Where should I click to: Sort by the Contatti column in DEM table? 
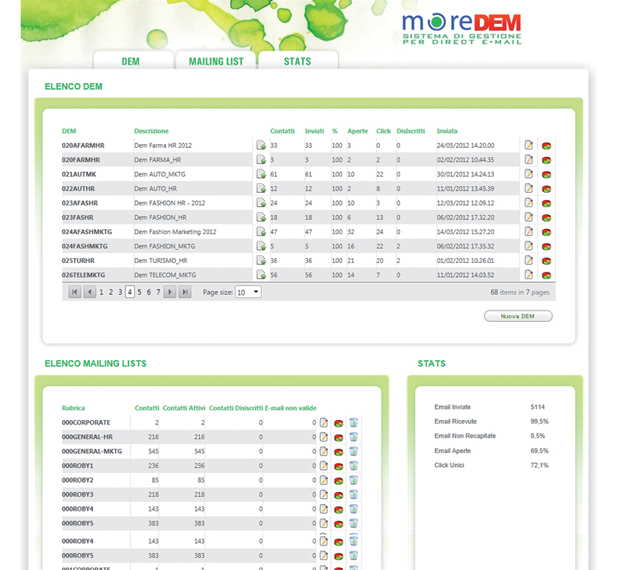tap(282, 131)
